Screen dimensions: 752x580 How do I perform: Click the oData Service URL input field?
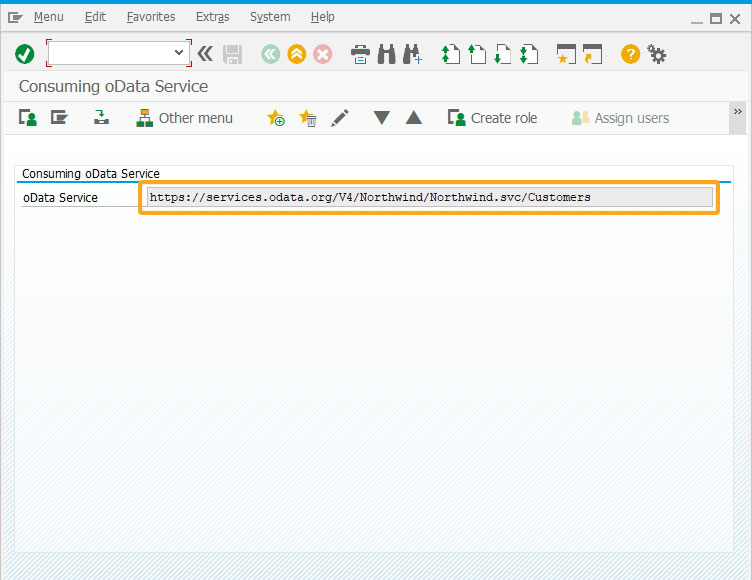(x=430, y=197)
